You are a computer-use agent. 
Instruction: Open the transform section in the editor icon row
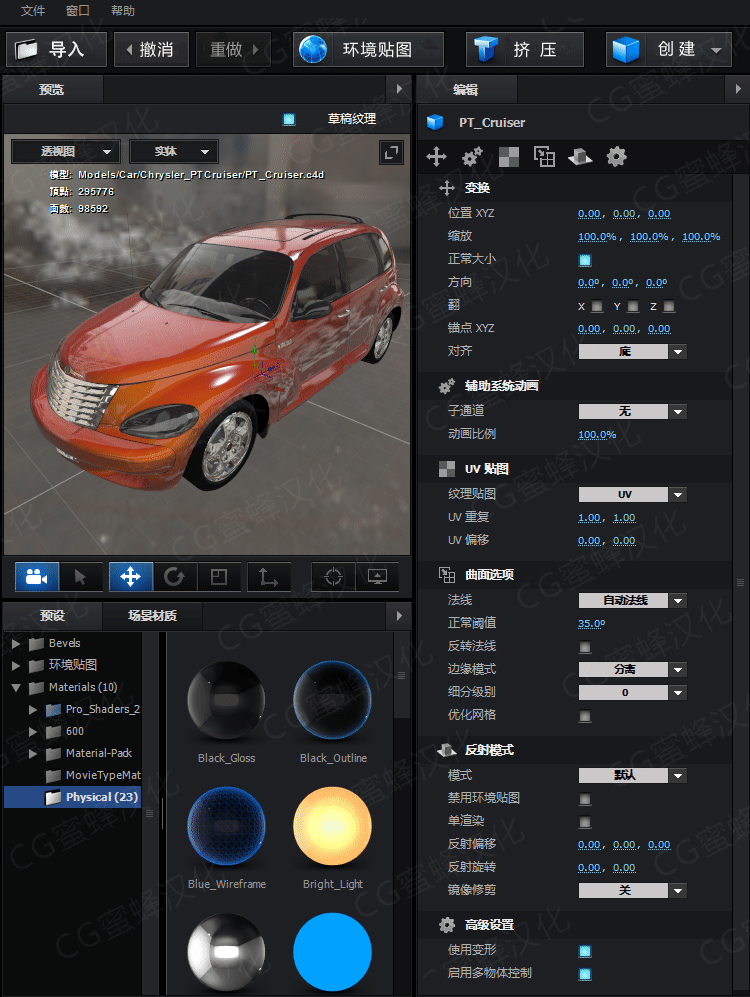click(437, 156)
